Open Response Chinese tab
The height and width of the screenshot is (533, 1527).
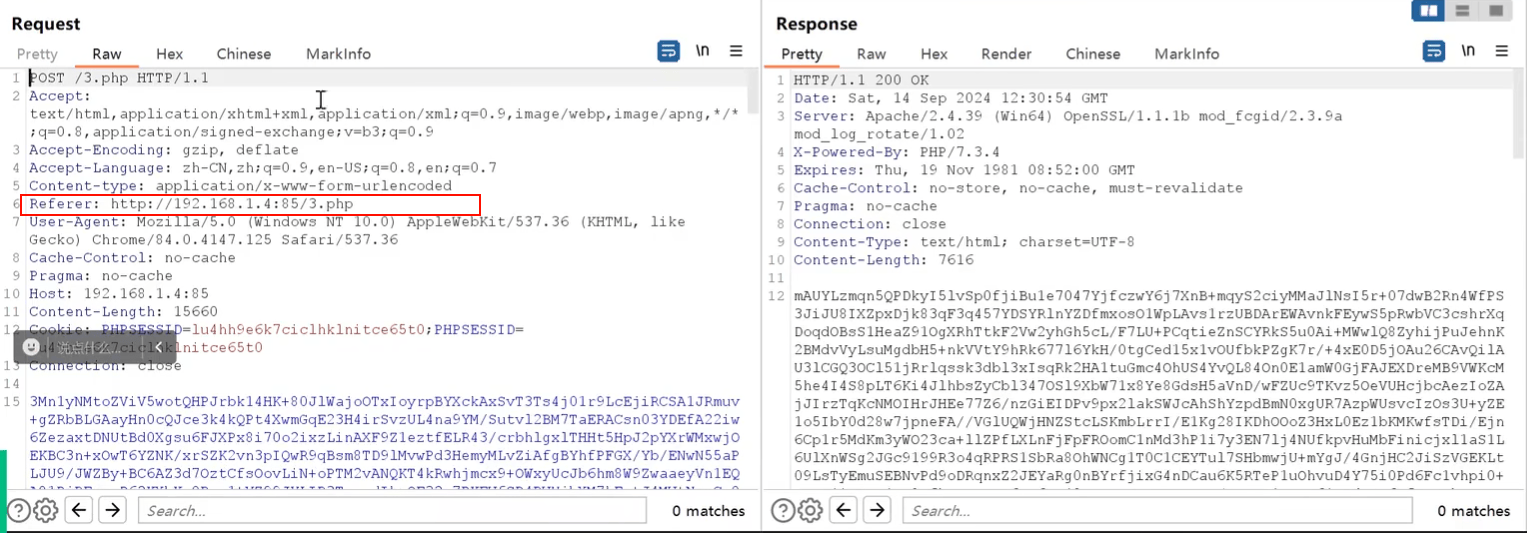click(x=1093, y=54)
